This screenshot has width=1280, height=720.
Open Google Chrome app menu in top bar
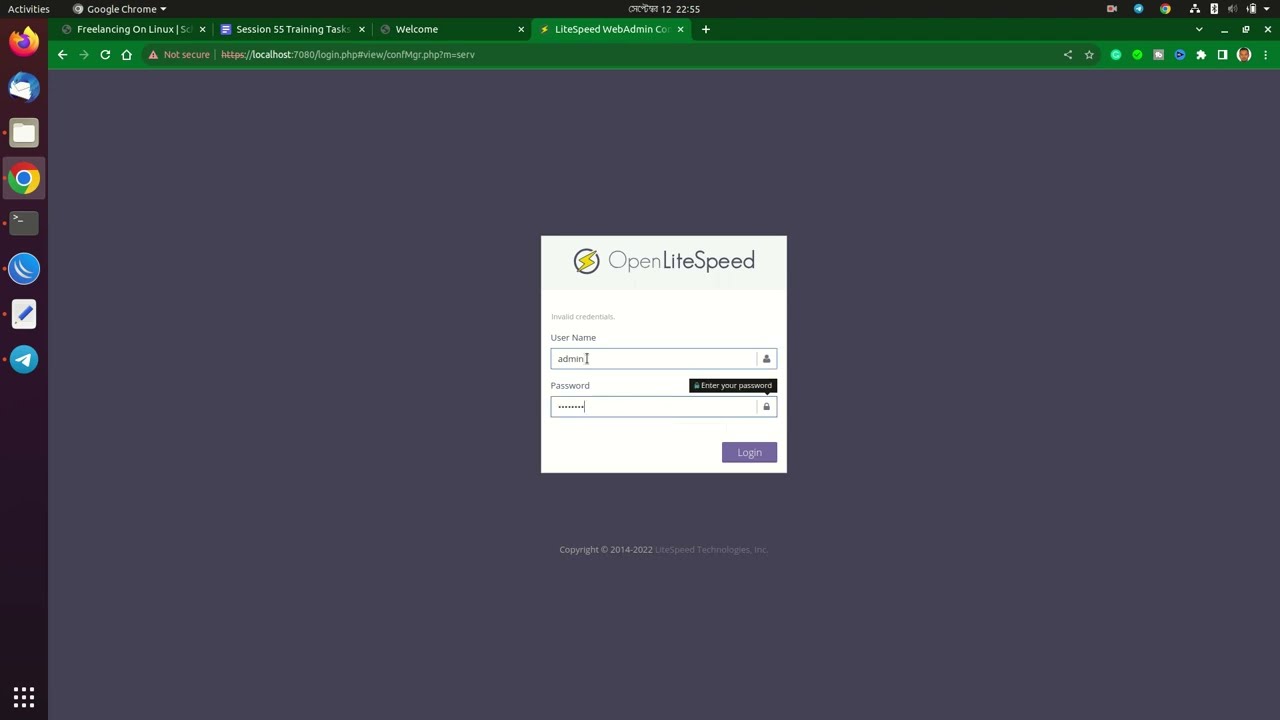pyautogui.click(x=119, y=9)
